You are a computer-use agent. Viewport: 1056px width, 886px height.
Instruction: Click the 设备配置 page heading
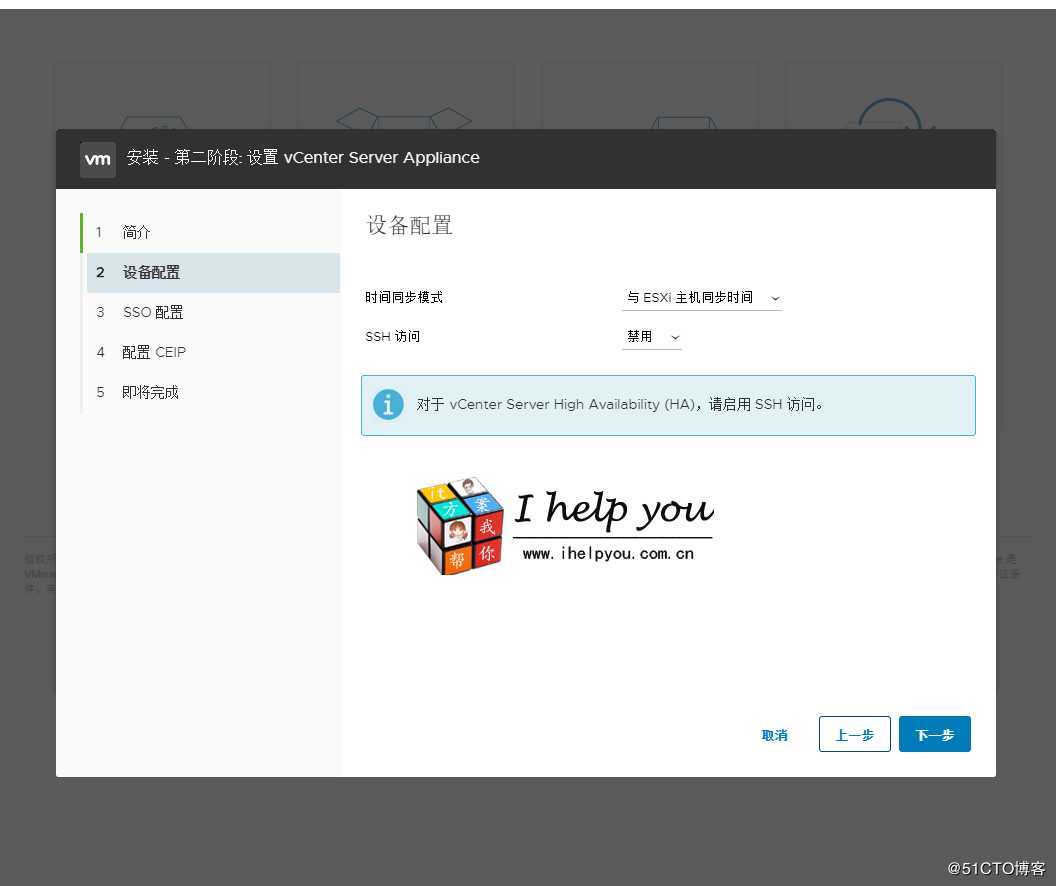pyautogui.click(x=409, y=225)
